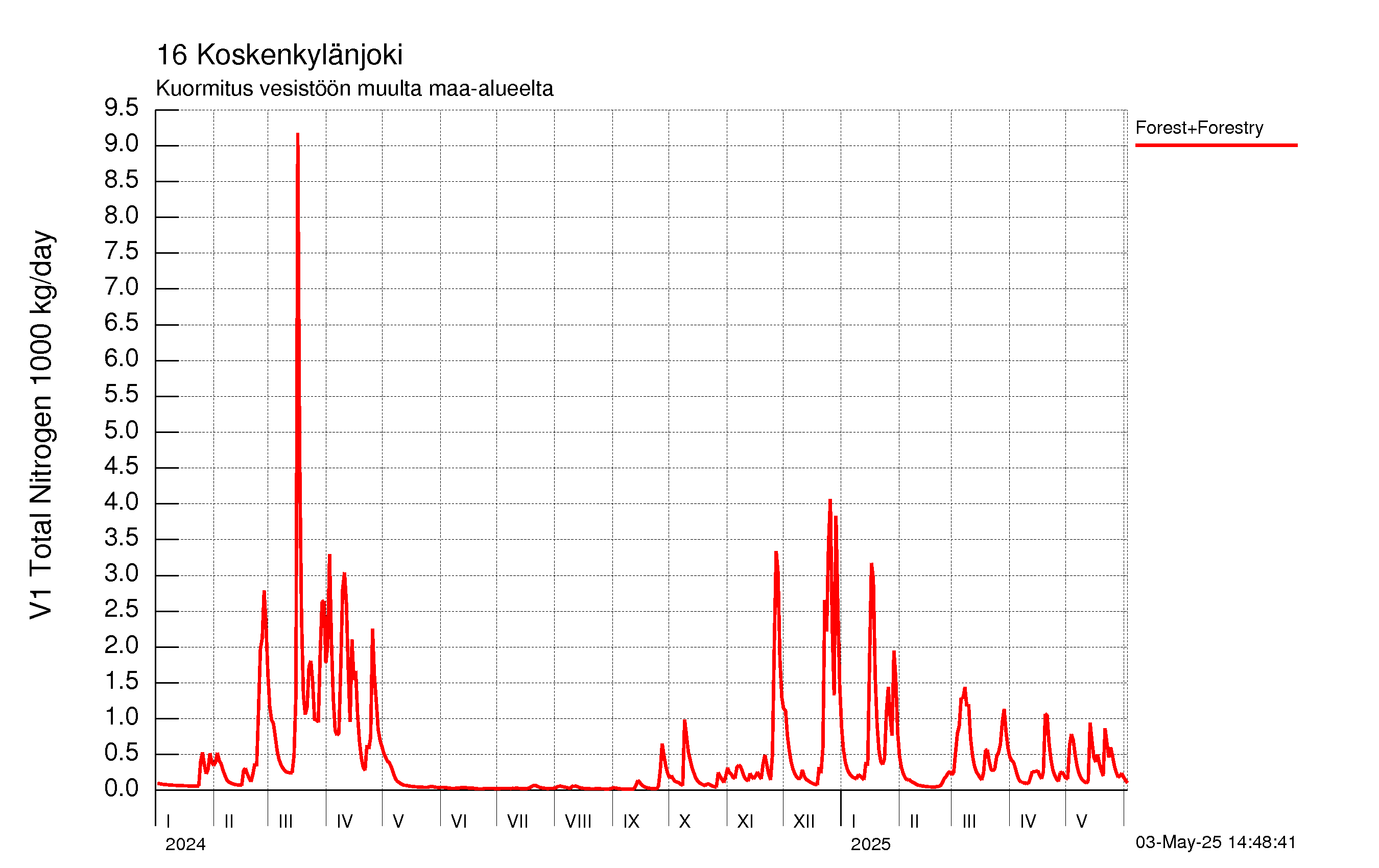The width and height of the screenshot is (1379, 868).
Task: Click the December 2024 peak near 4.0
Action: click(x=830, y=501)
